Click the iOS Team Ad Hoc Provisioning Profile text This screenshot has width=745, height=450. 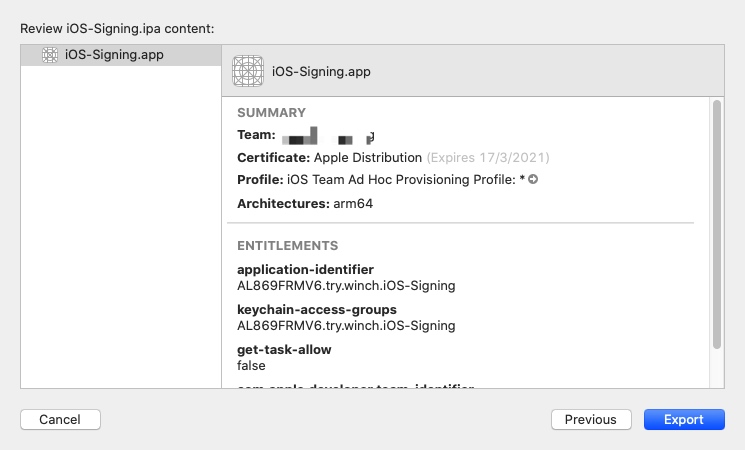[x=401, y=180]
